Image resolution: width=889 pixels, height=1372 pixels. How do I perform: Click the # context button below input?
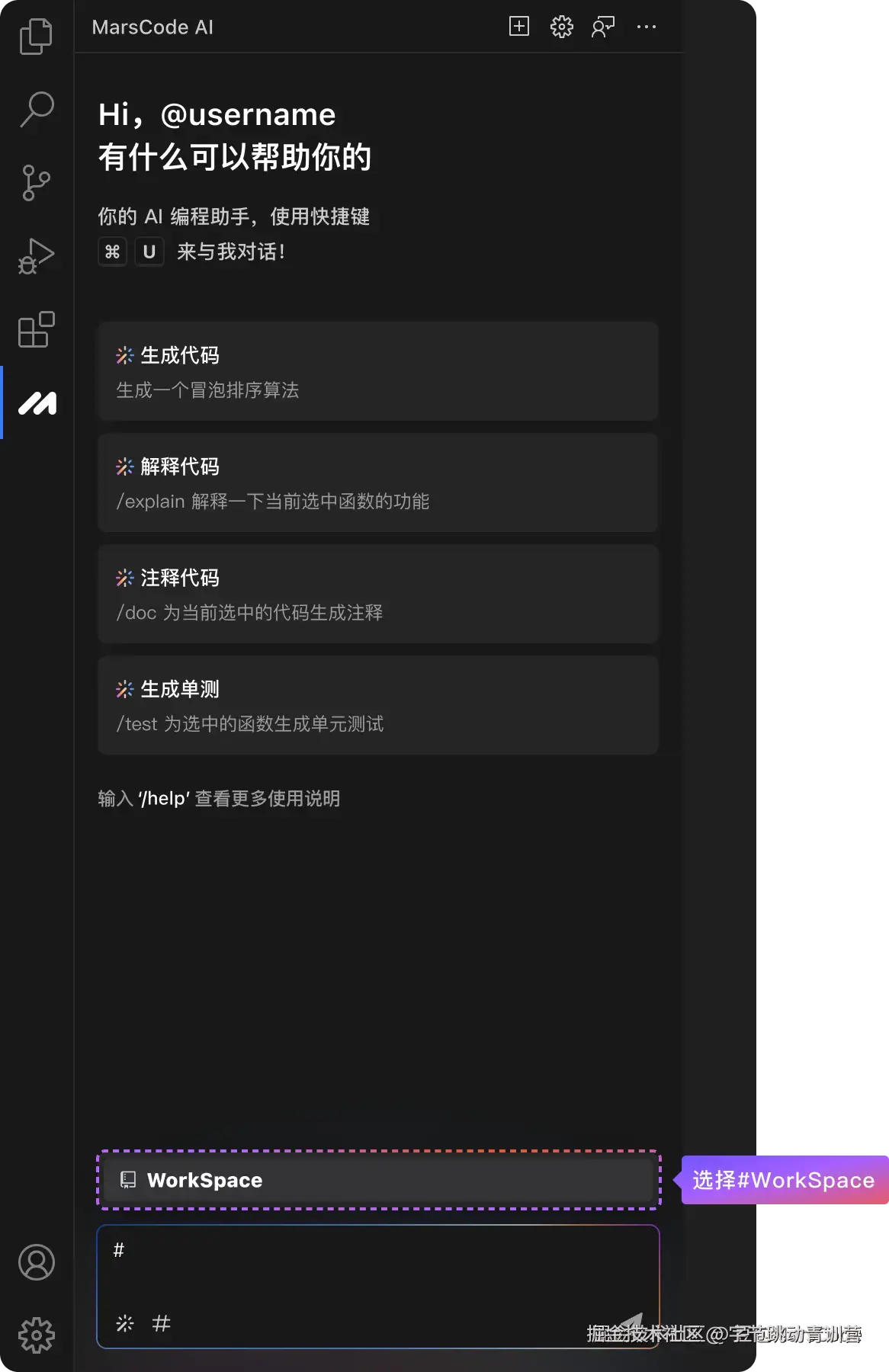[x=161, y=1323]
